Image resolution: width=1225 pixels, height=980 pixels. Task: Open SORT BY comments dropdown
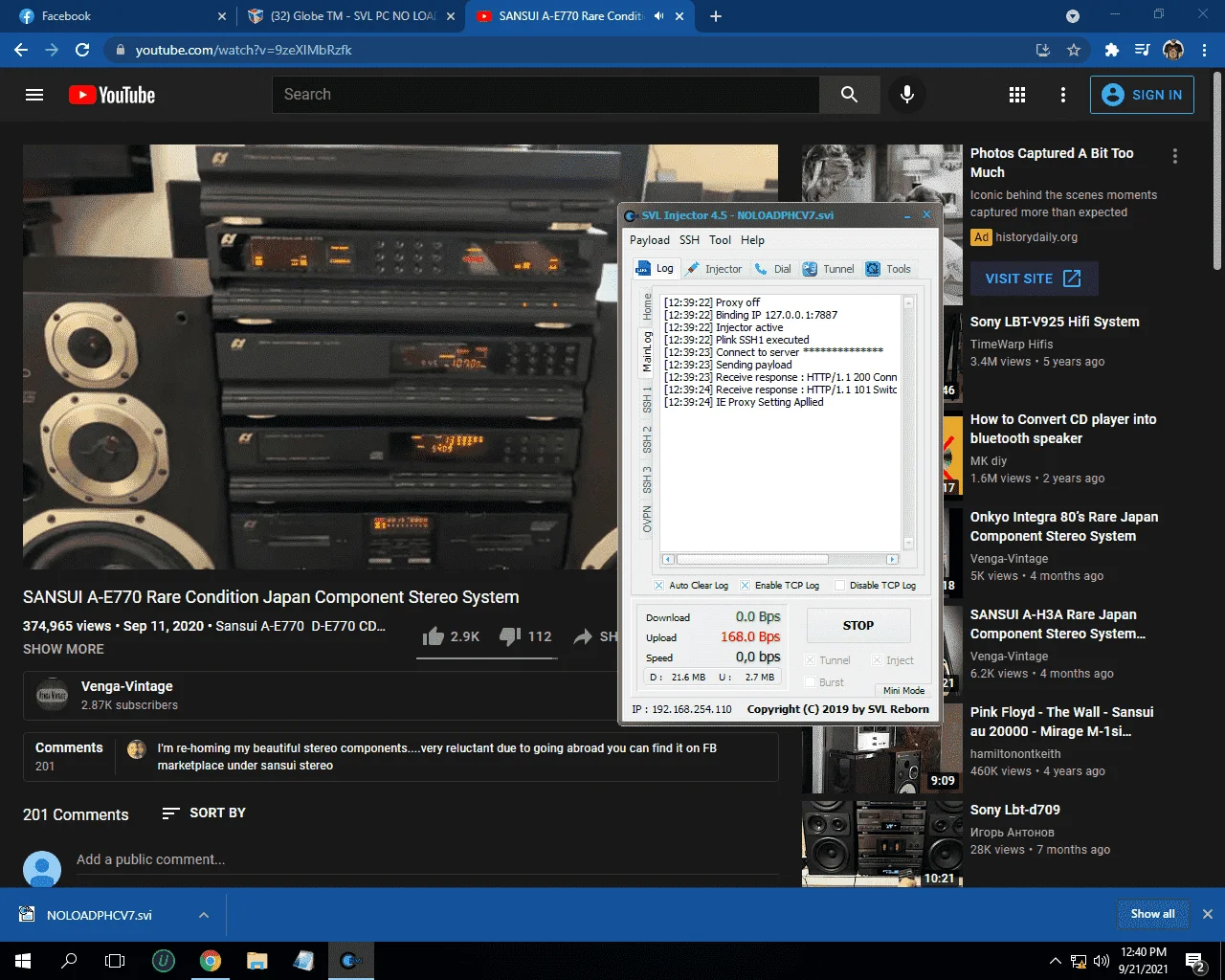coord(204,813)
